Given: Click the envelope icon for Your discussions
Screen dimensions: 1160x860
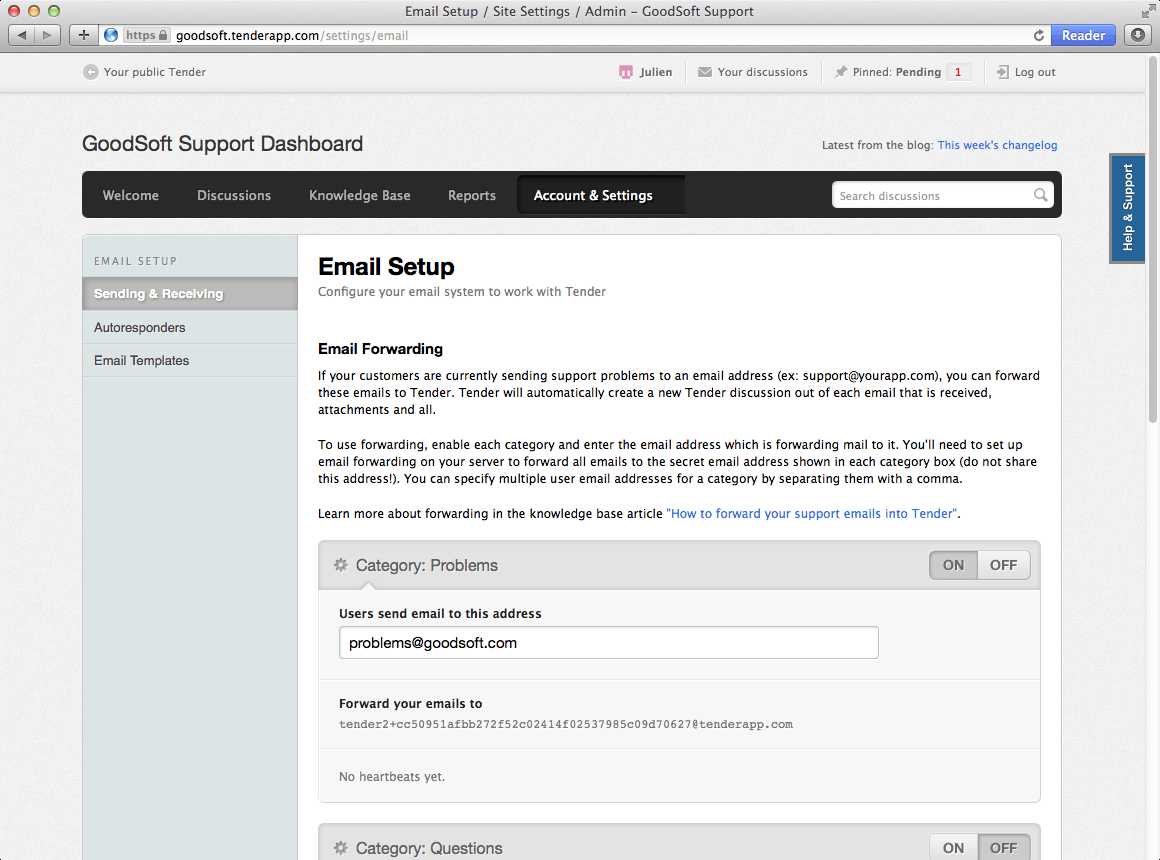Looking at the screenshot, I should click(704, 72).
